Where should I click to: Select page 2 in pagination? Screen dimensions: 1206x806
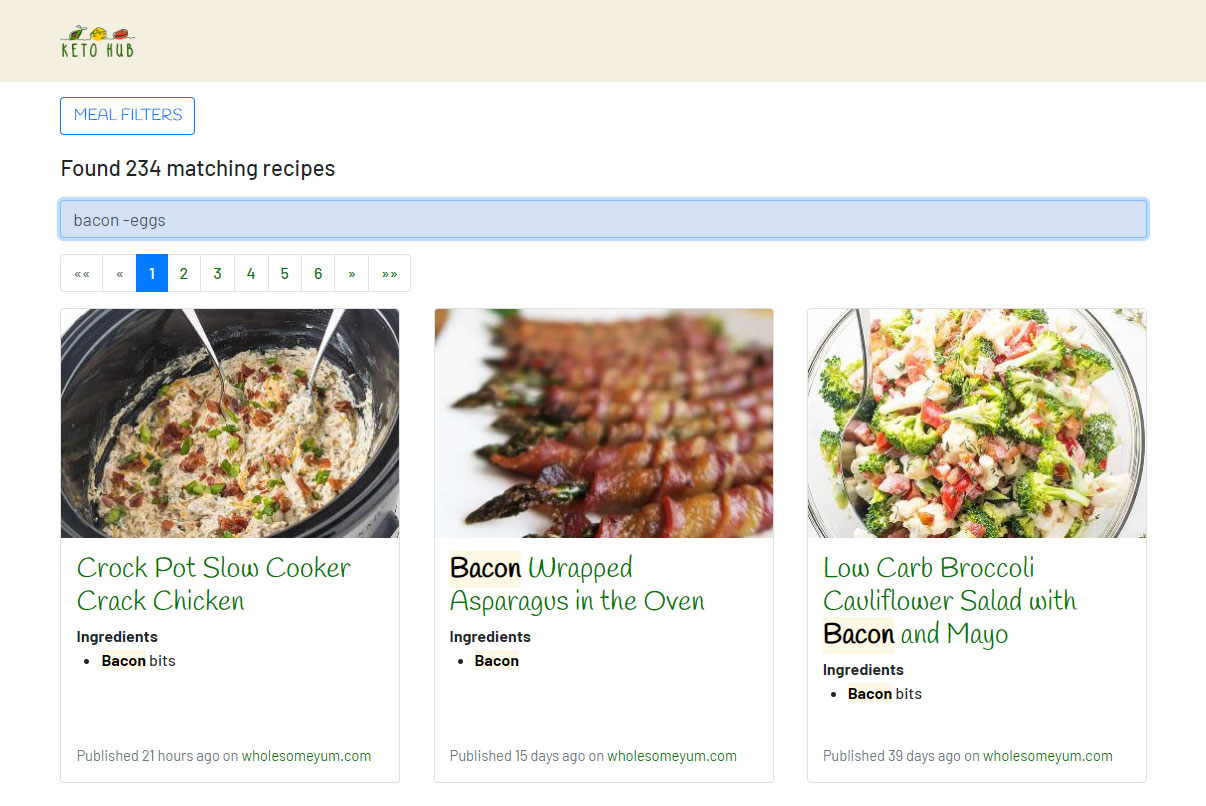click(x=184, y=273)
